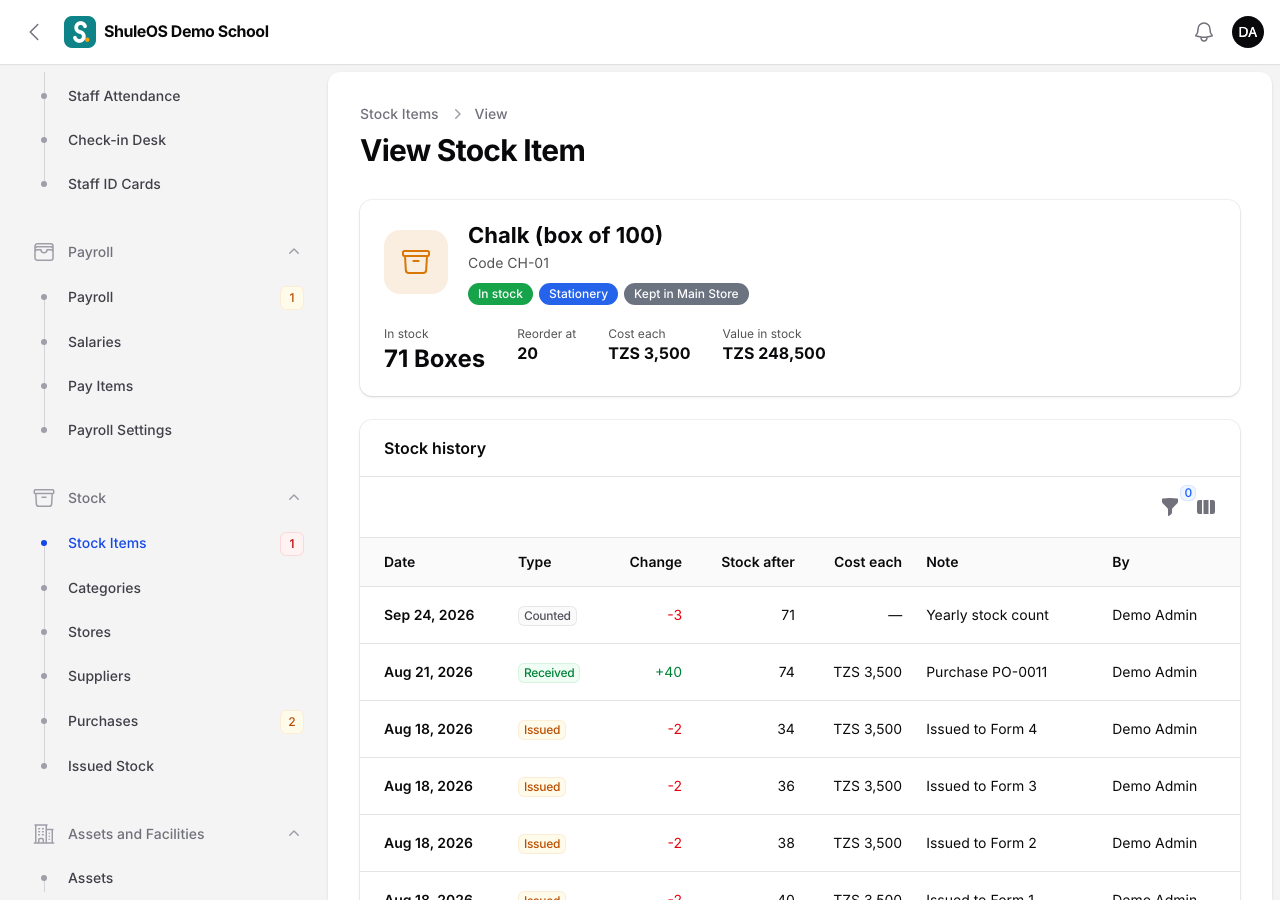The height and width of the screenshot is (900, 1280).
Task: Click the Counted type badge
Action: tap(547, 616)
